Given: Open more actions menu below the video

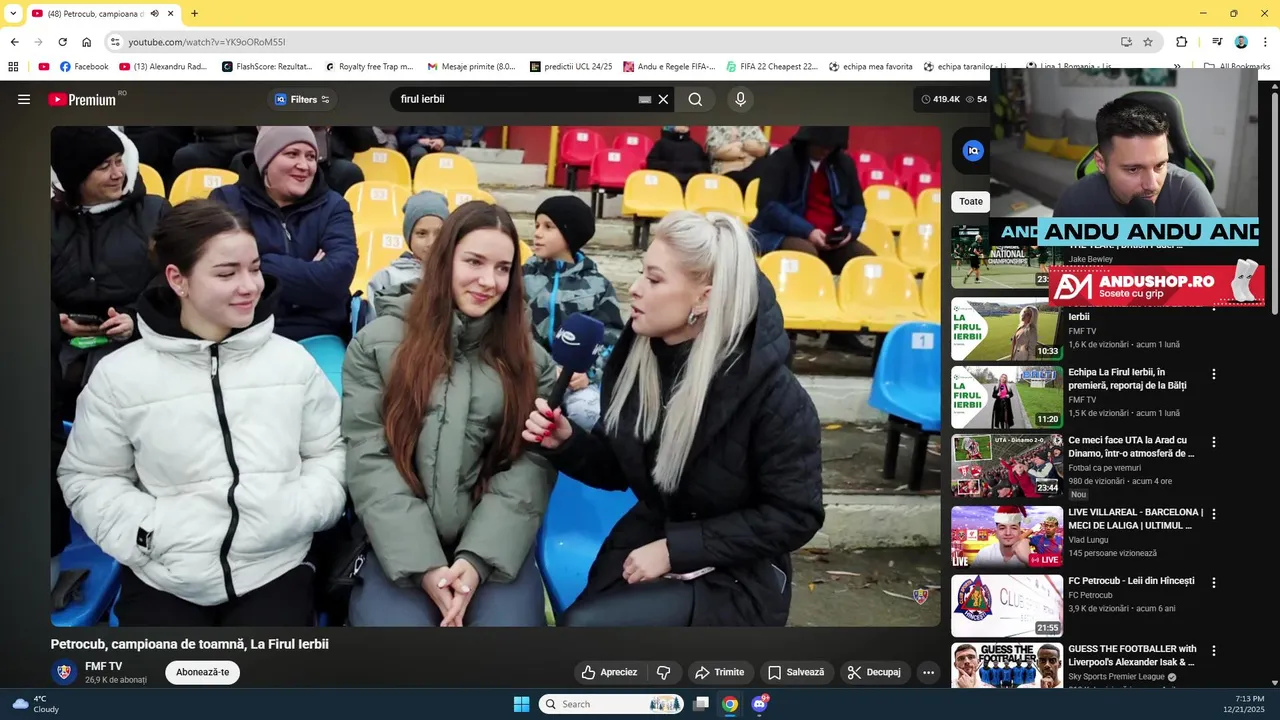Looking at the screenshot, I should point(928,672).
